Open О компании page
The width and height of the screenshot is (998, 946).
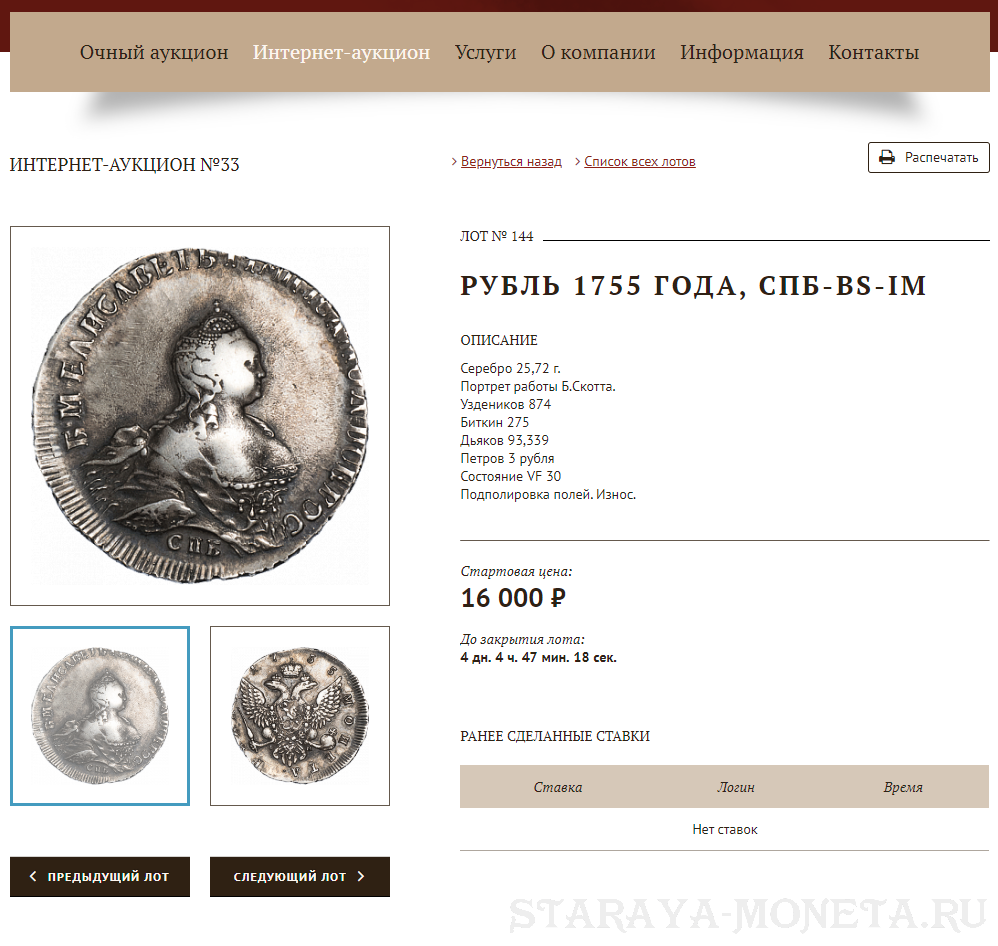598,52
